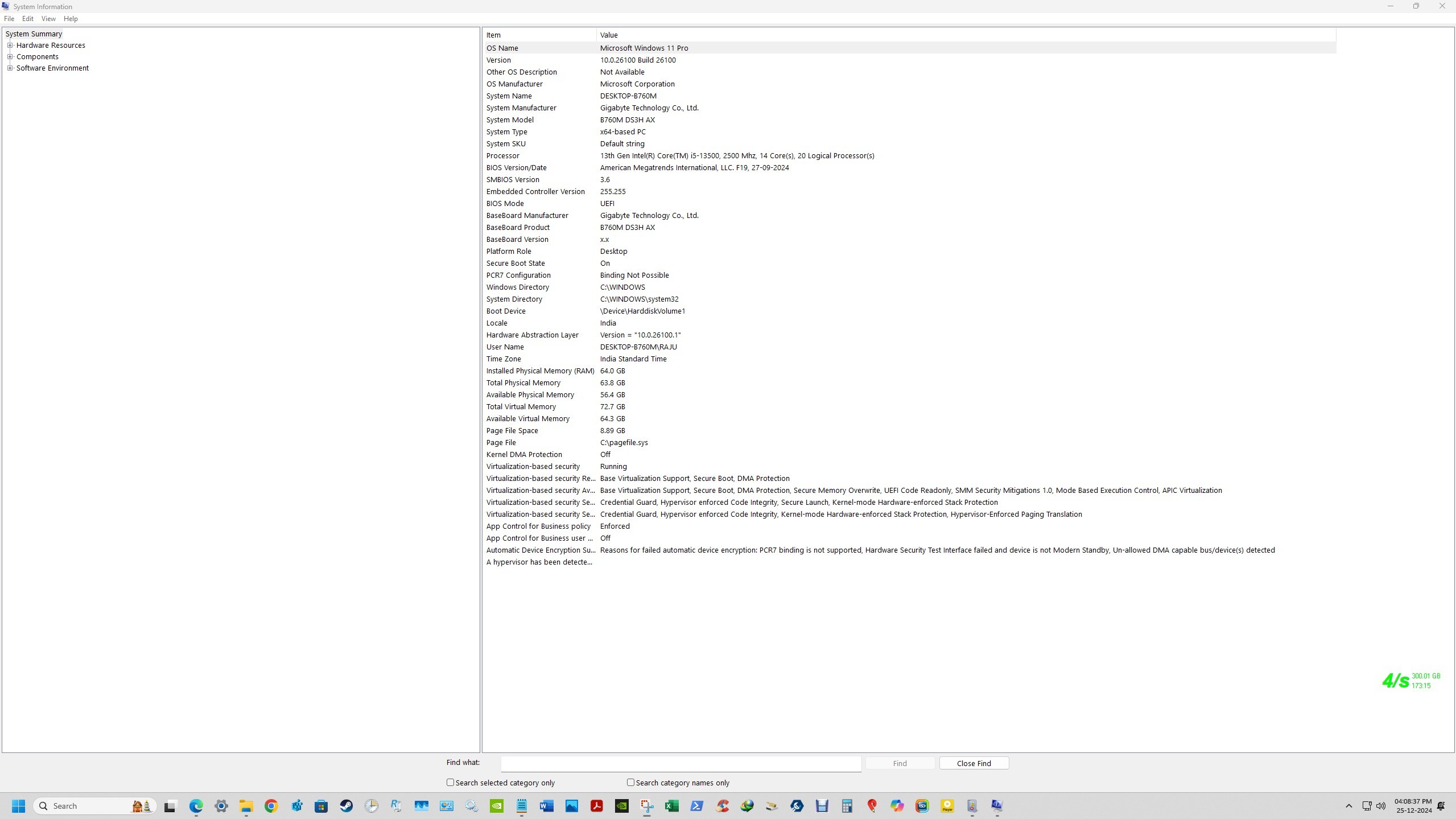Open the volume control in system tray

coord(1381,806)
